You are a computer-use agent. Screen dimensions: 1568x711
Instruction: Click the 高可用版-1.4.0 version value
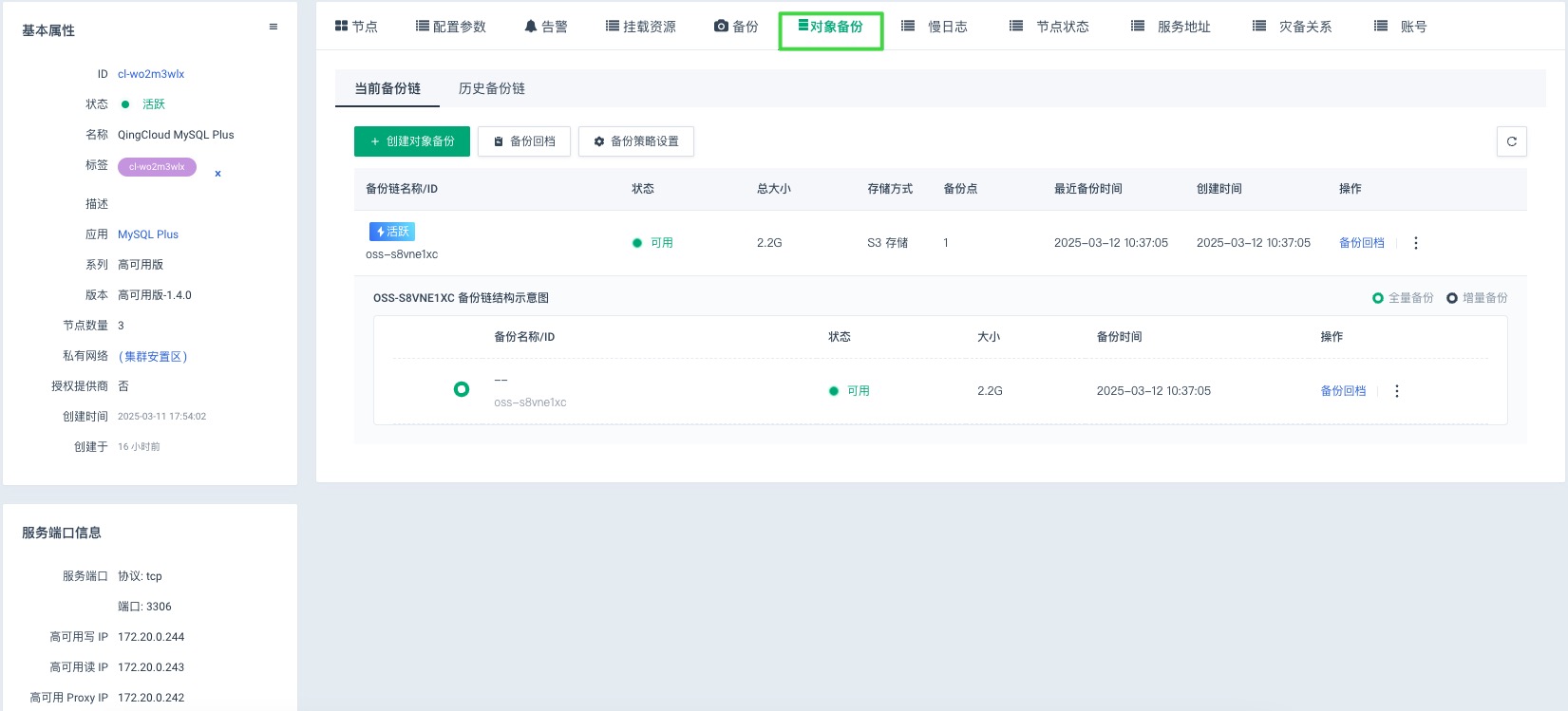click(x=155, y=295)
